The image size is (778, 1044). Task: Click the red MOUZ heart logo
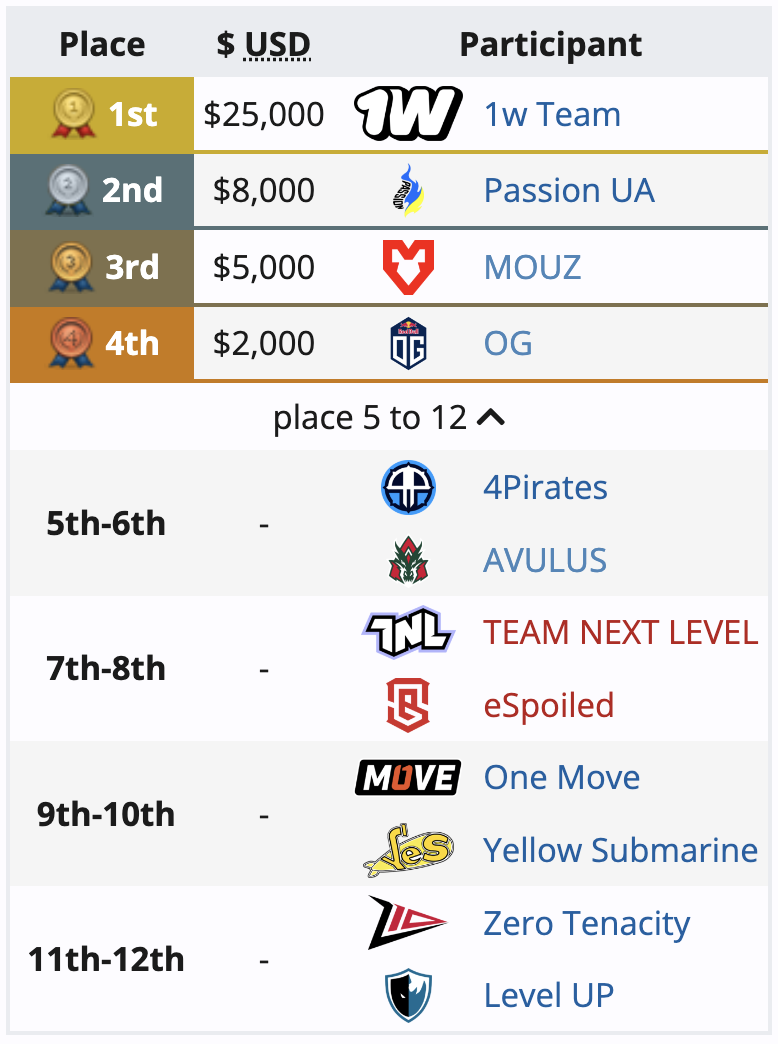coord(408,267)
